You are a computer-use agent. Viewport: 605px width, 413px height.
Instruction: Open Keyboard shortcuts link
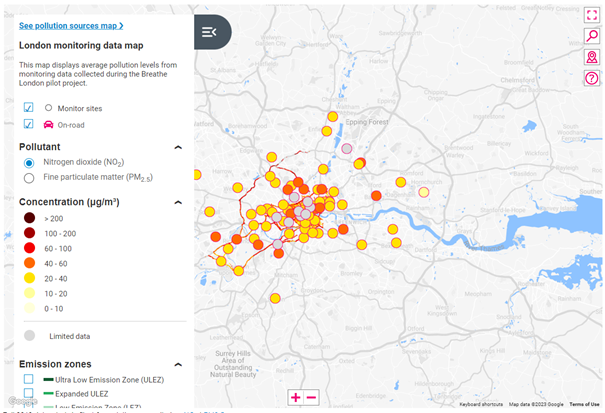(481, 404)
